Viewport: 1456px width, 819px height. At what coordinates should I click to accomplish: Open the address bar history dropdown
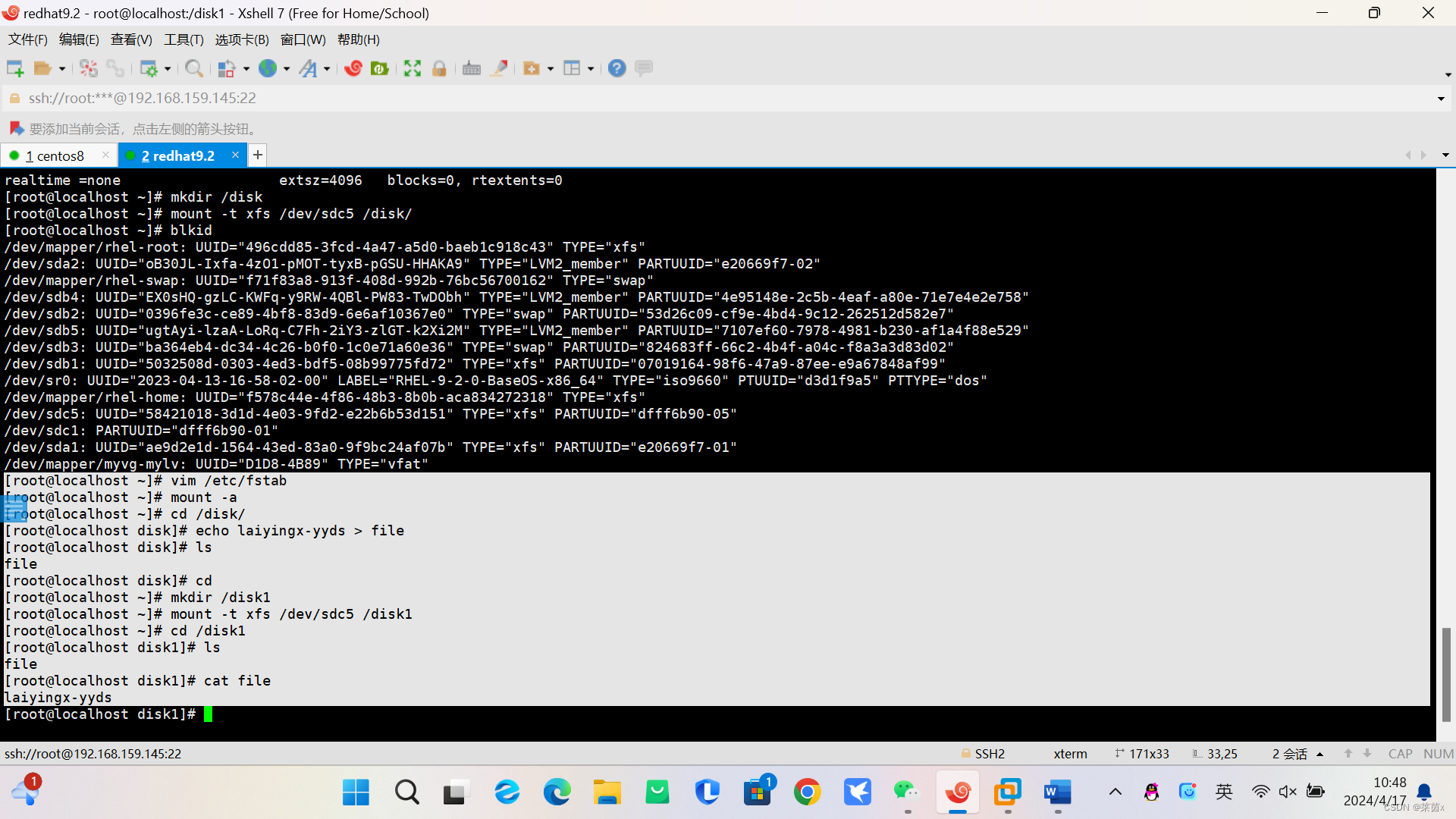(x=1441, y=99)
